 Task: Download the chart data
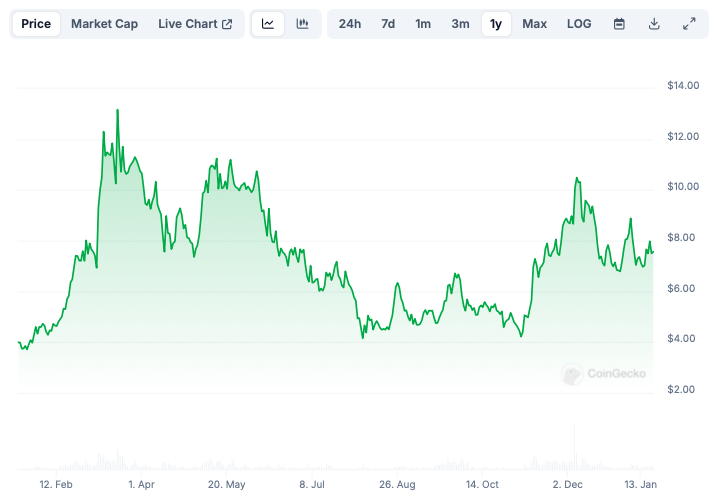click(654, 24)
